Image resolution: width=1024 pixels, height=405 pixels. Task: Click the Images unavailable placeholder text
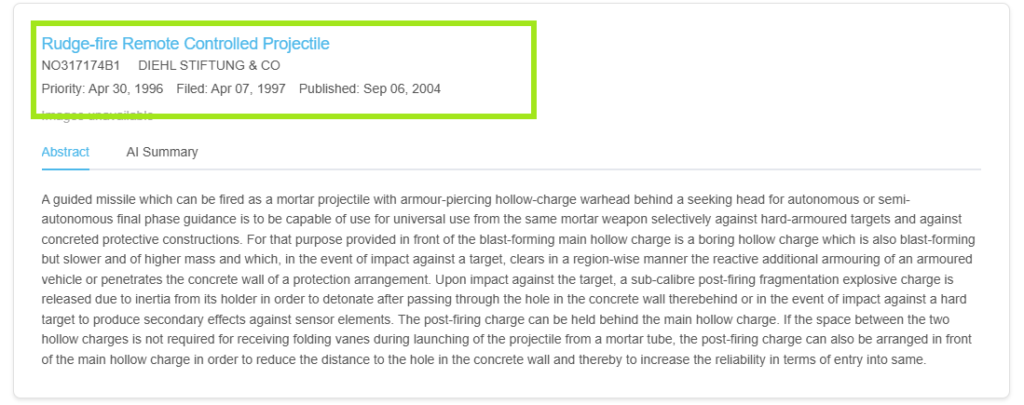pos(97,115)
